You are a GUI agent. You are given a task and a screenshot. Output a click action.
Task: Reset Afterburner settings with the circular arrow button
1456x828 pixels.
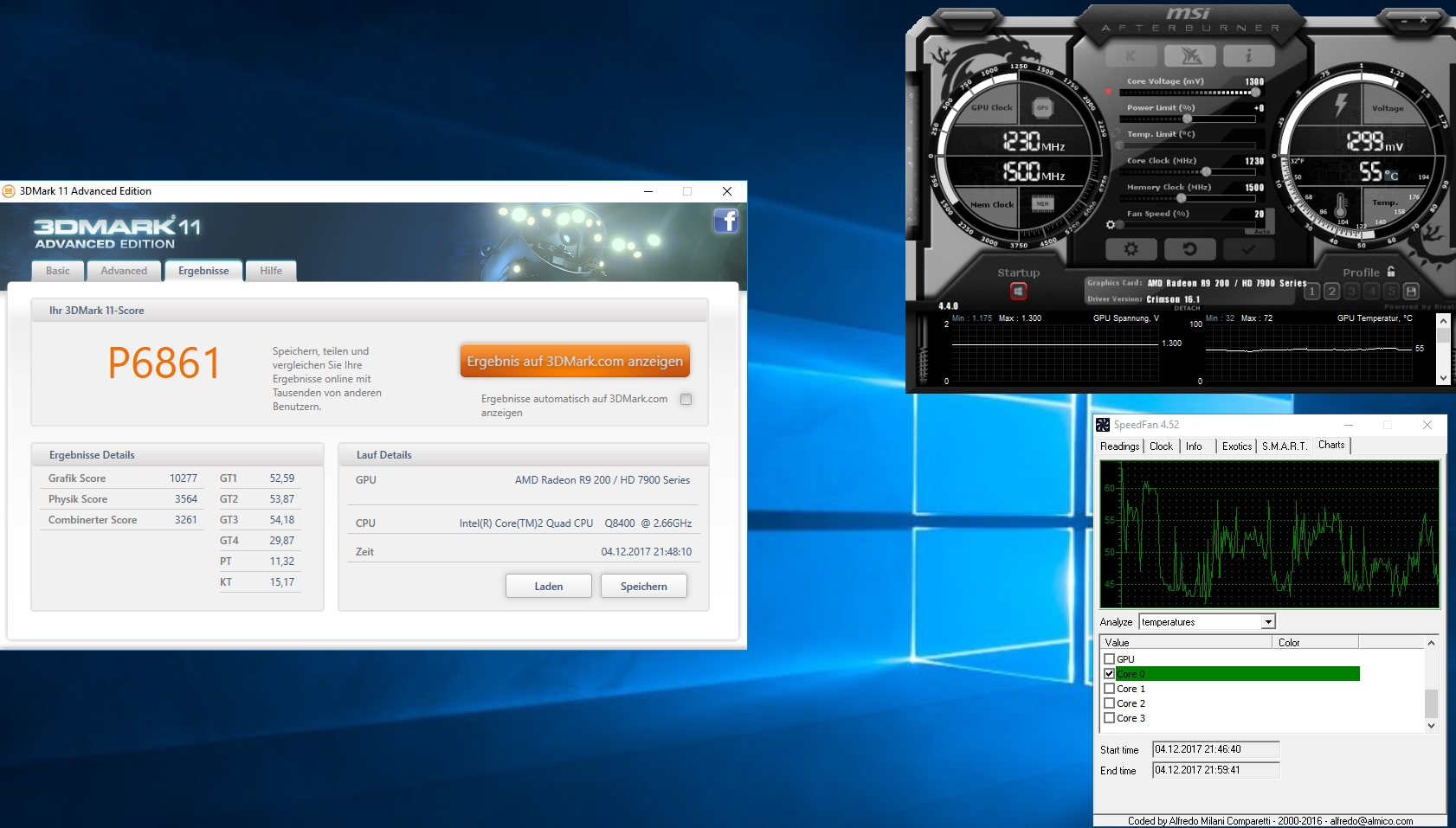click(1190, 249)
